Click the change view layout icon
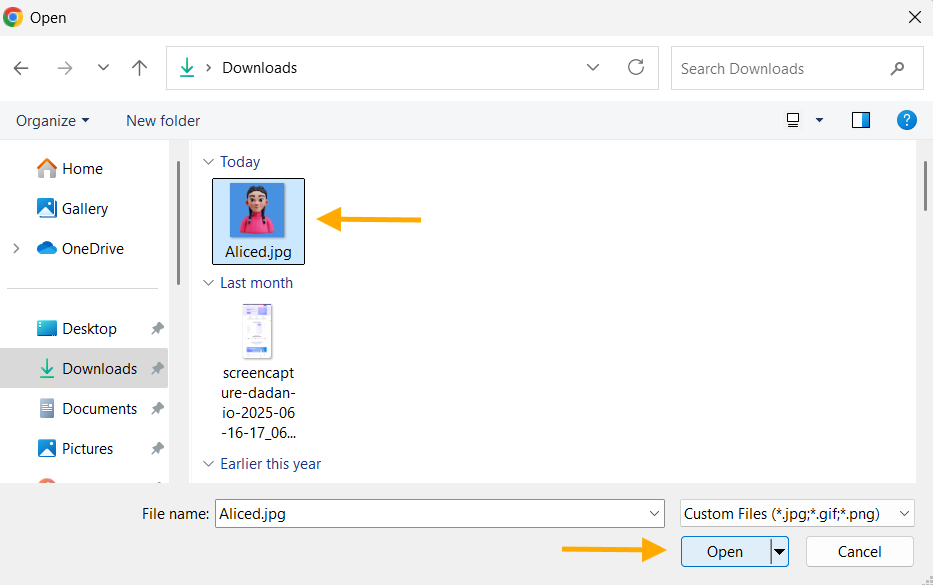933x585 pixels. coord(793,120)
